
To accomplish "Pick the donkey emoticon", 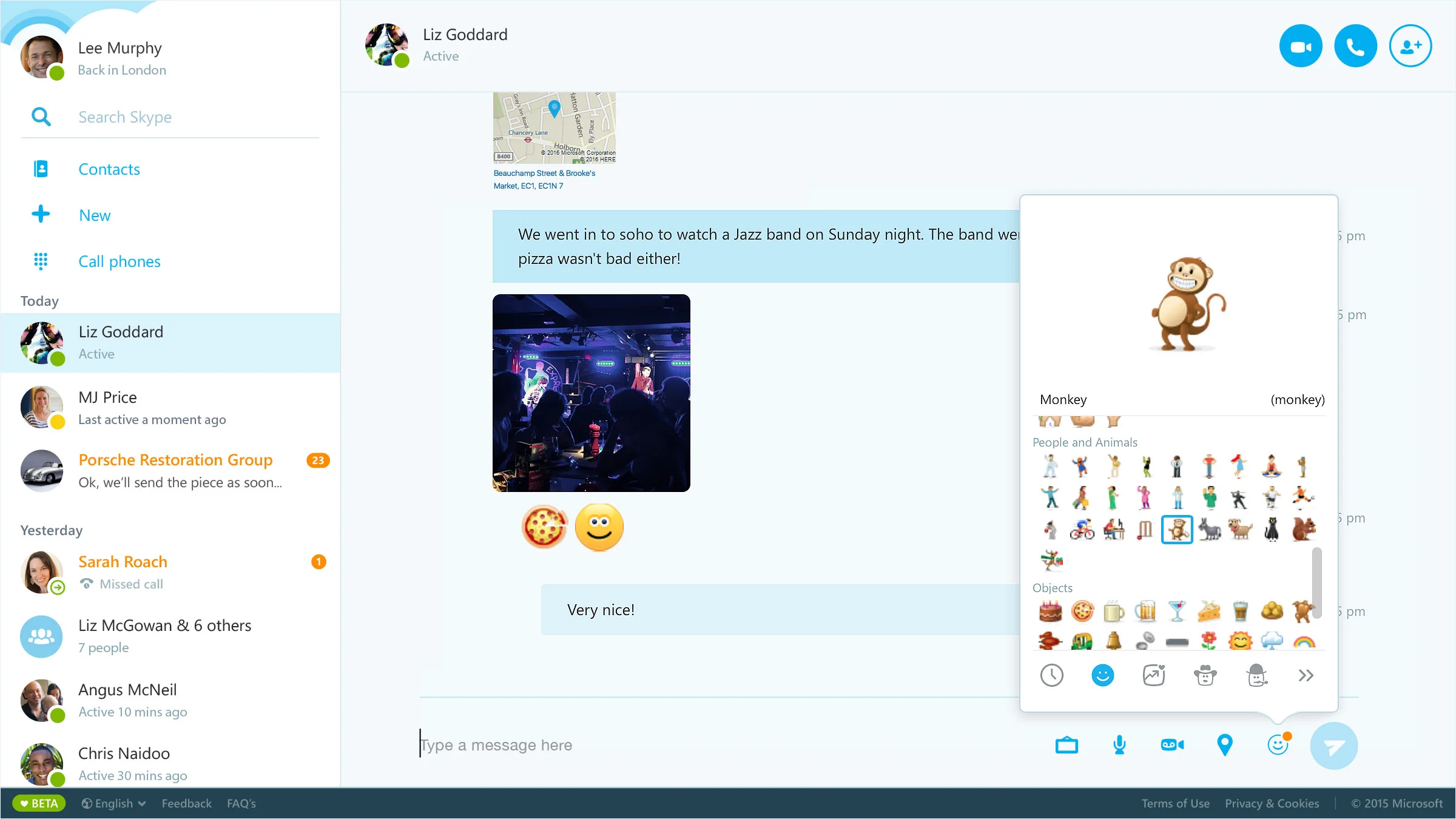I will [x=1208, y=530].
